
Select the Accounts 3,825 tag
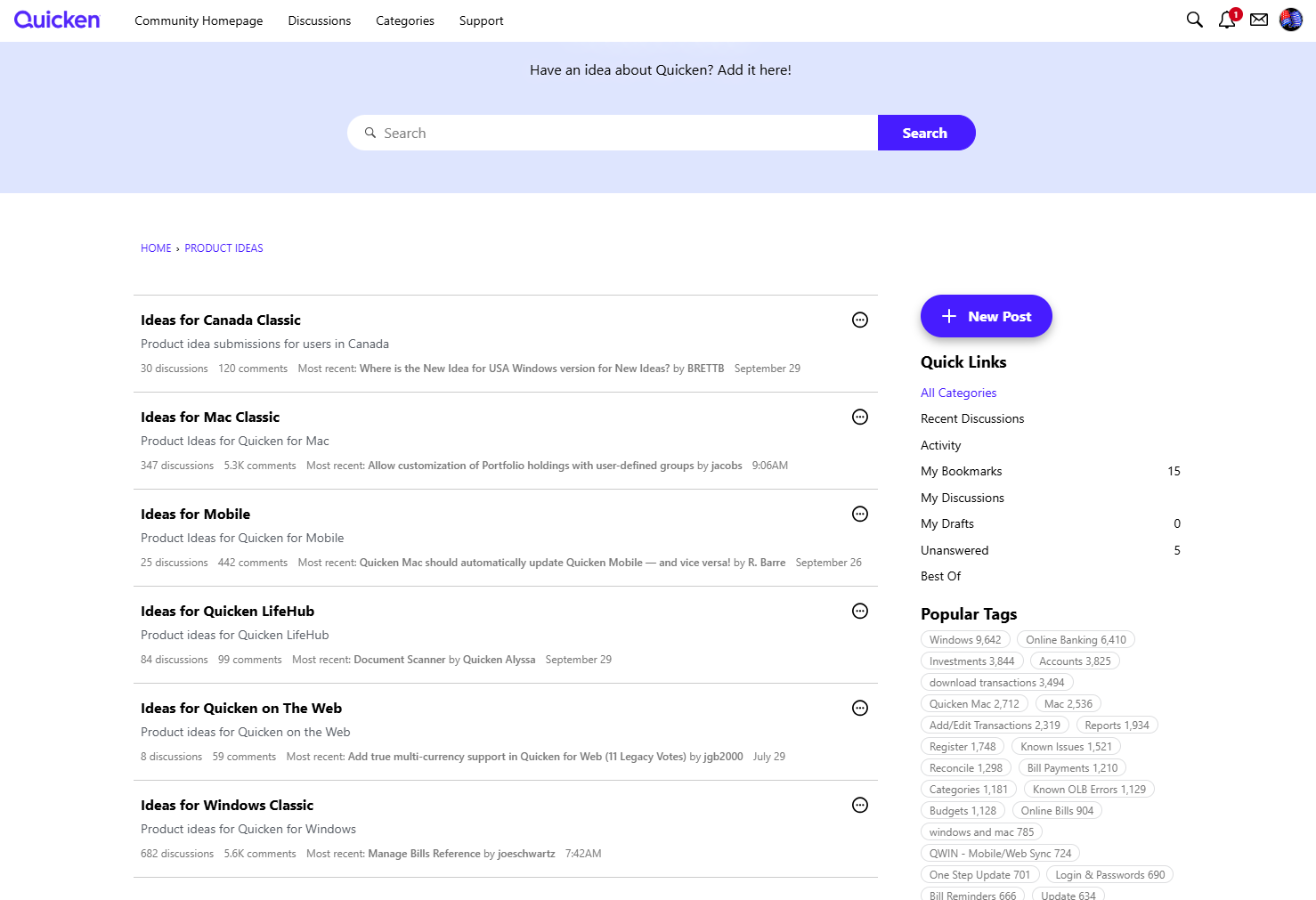(x=1075, y=661)
